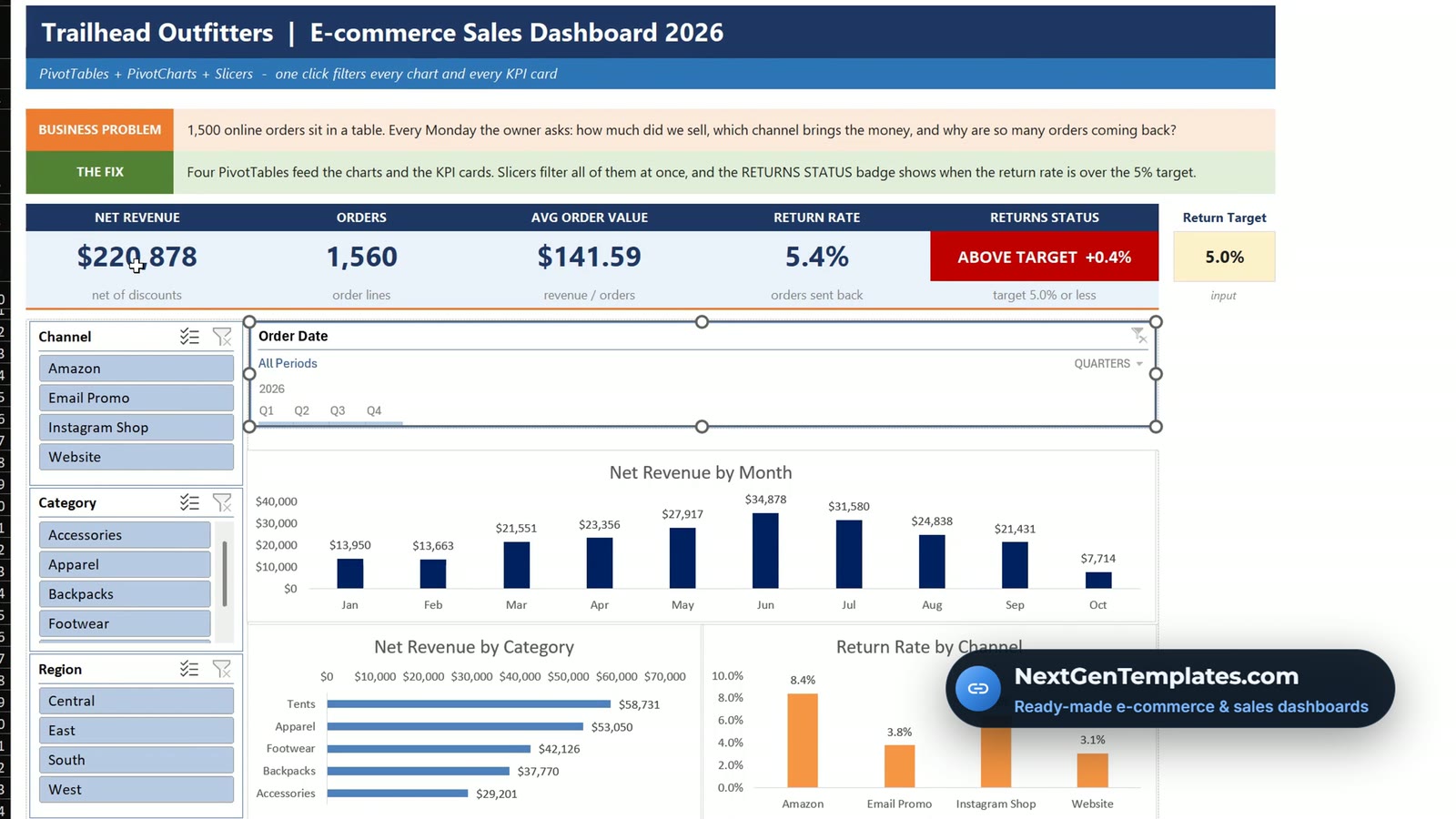
Task: Filter Category by Footwear
Action: [x=125, y=623]
